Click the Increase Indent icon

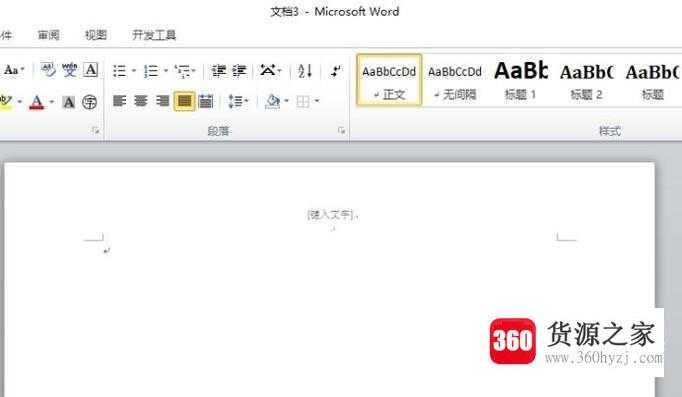click(x=239, y=71)
